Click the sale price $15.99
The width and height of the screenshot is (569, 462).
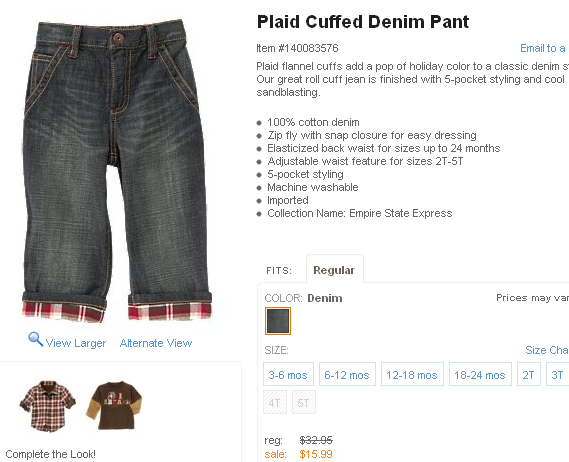(316, 454)
